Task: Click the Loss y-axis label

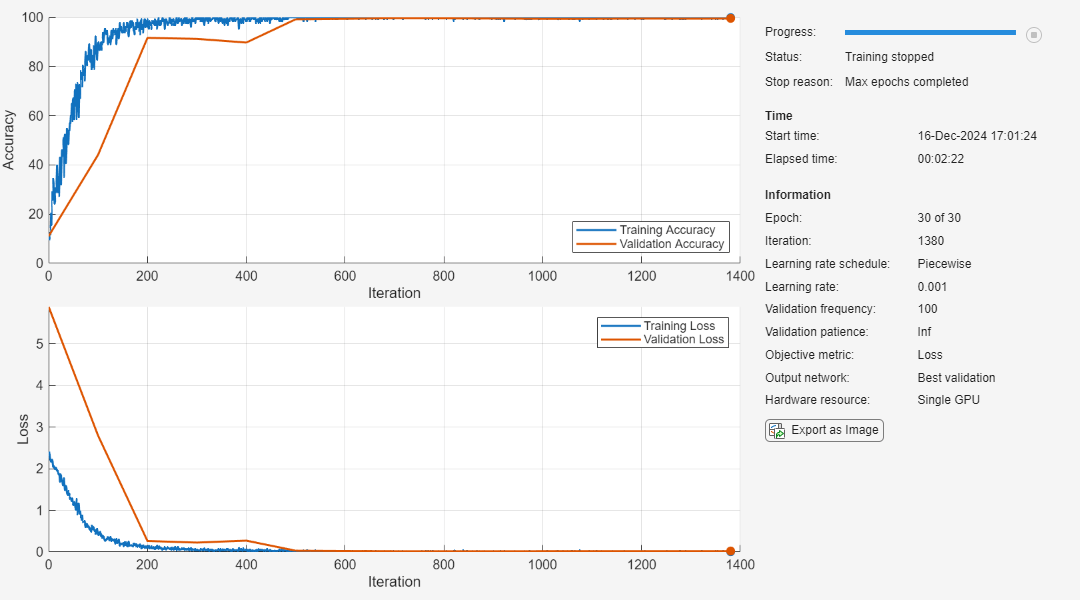Action: (22, 430)
